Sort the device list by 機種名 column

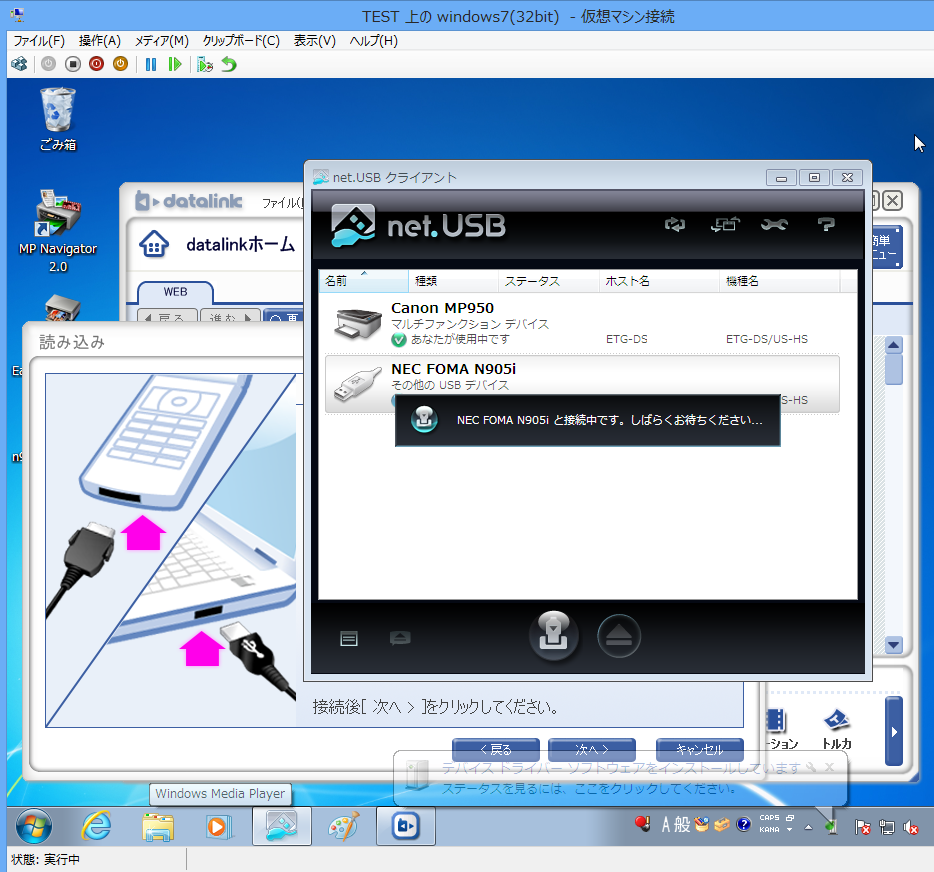tap(780, 281)
